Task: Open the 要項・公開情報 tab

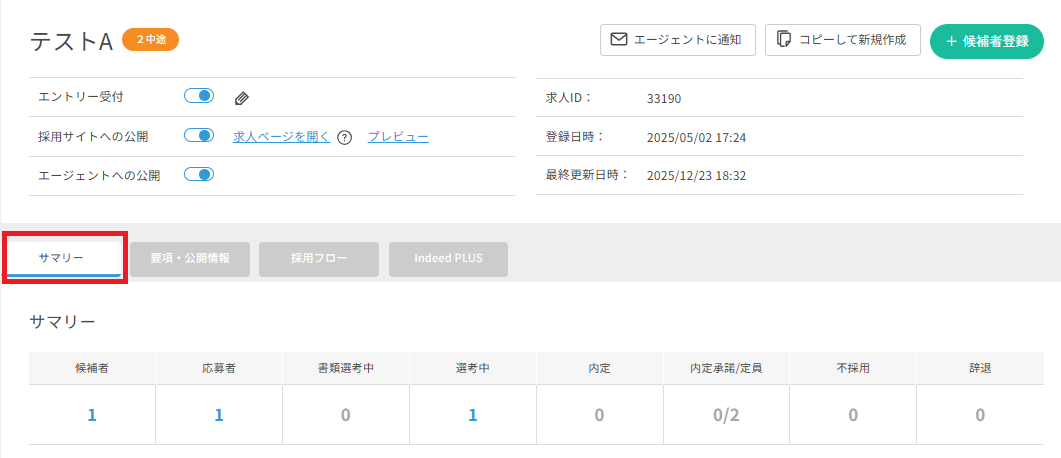Action: 190,258
